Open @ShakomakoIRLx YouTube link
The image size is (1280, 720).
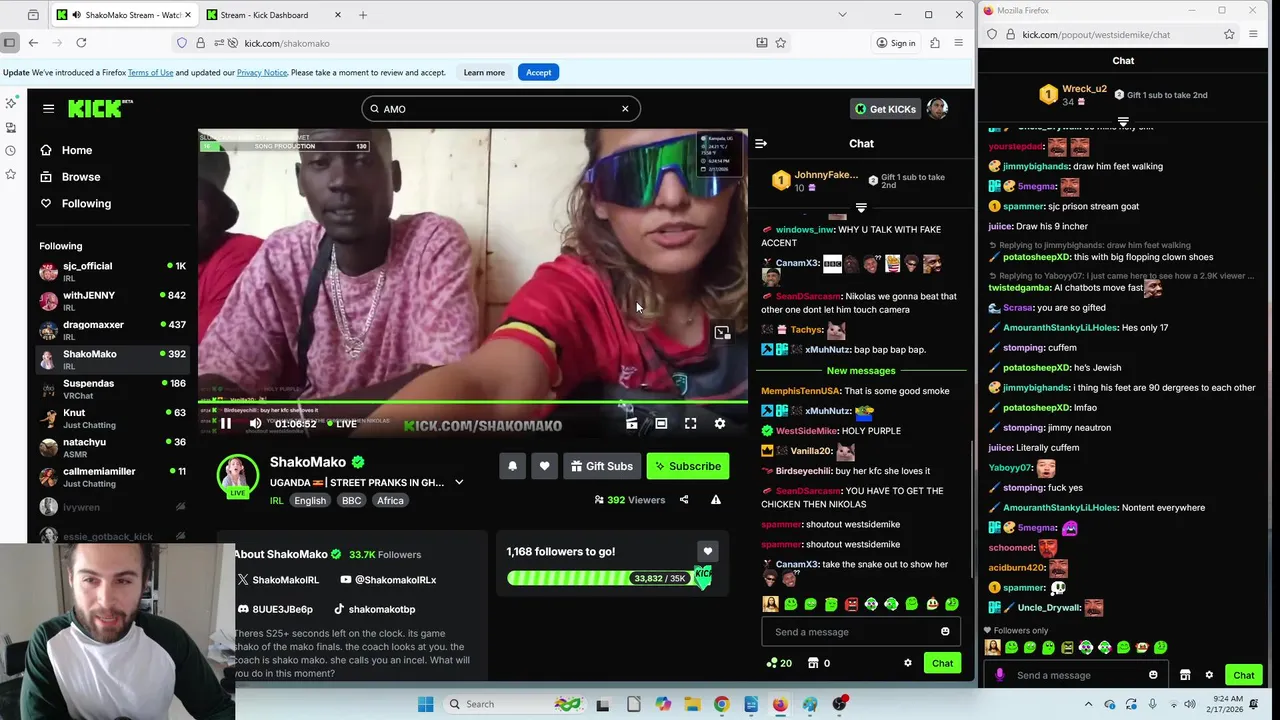coord(388,580)
